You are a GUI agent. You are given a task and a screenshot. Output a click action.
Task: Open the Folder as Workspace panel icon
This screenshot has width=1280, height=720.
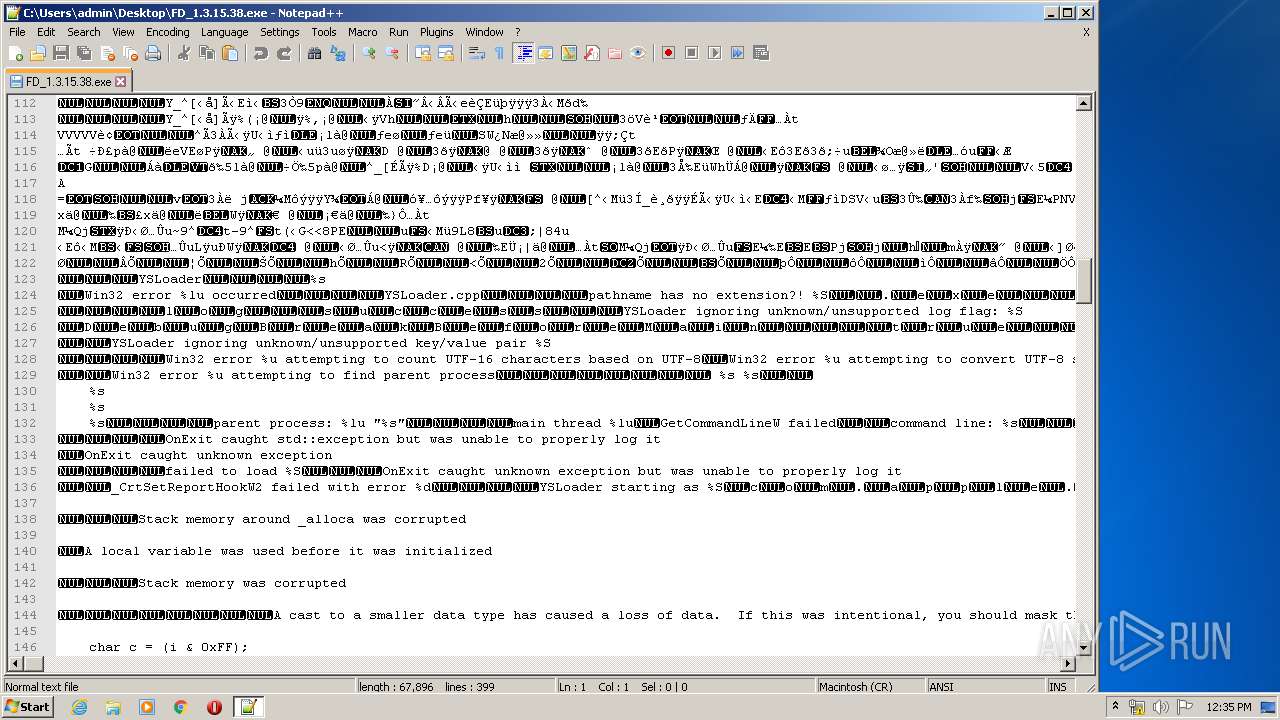point(615,53)
